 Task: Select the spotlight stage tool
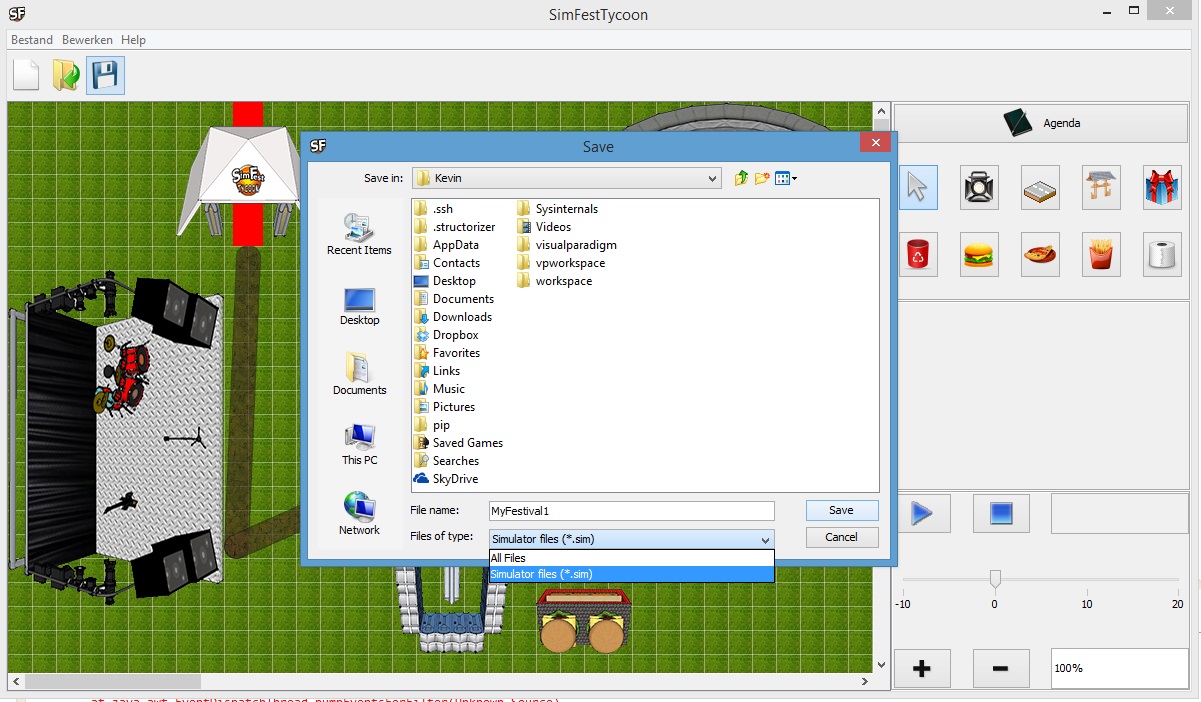click(979, 188)
